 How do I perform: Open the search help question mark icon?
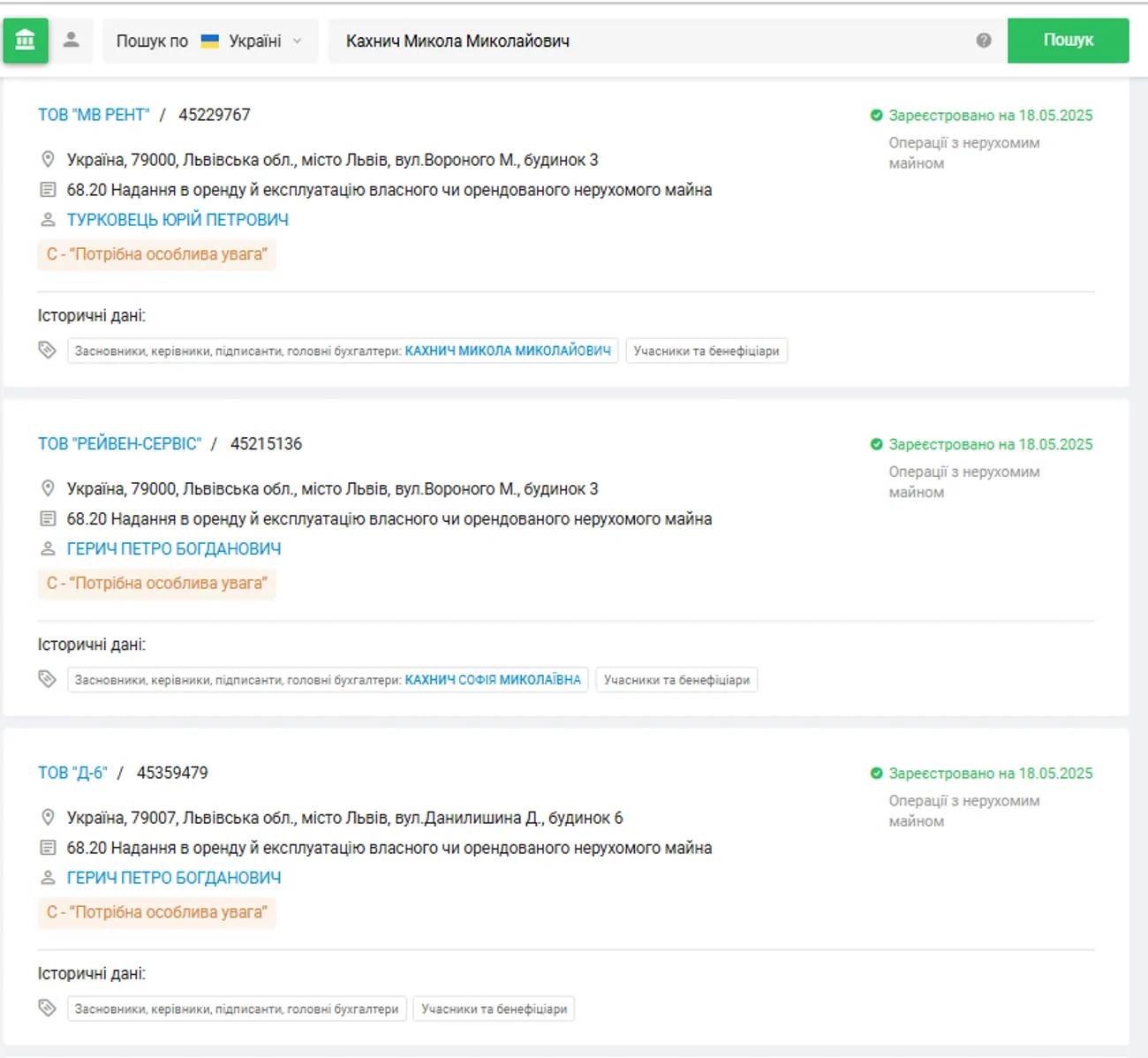point(984,41)
